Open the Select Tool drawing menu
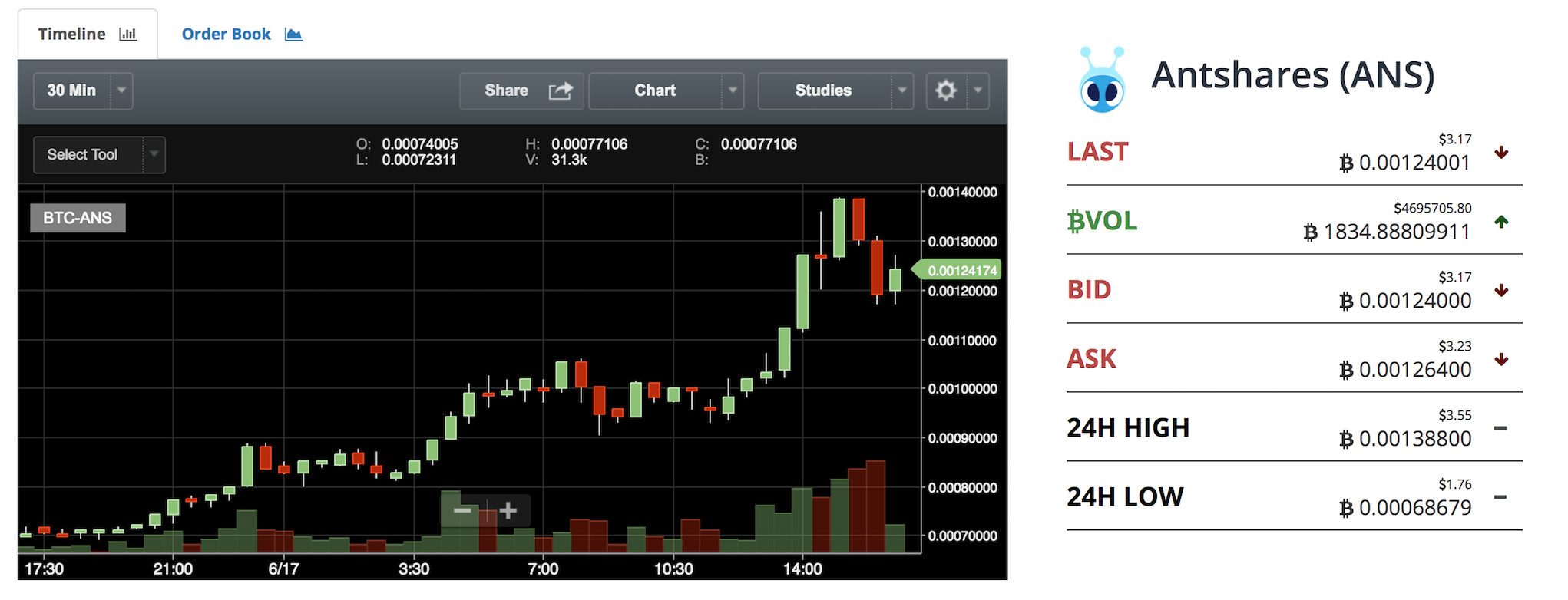 coord(88,154)
